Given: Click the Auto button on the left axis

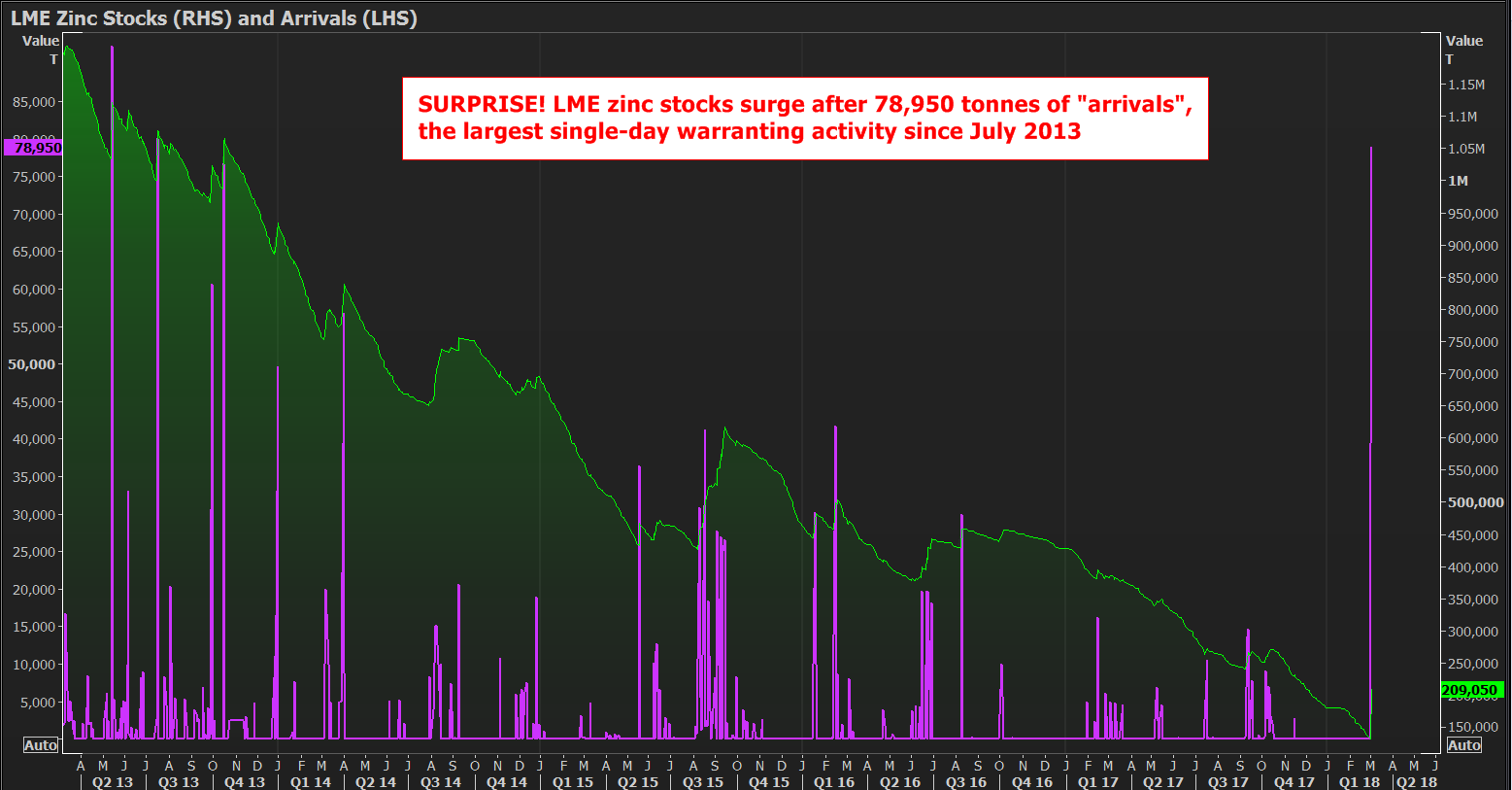Looking at the screenshot, I should tap(41, 745).
